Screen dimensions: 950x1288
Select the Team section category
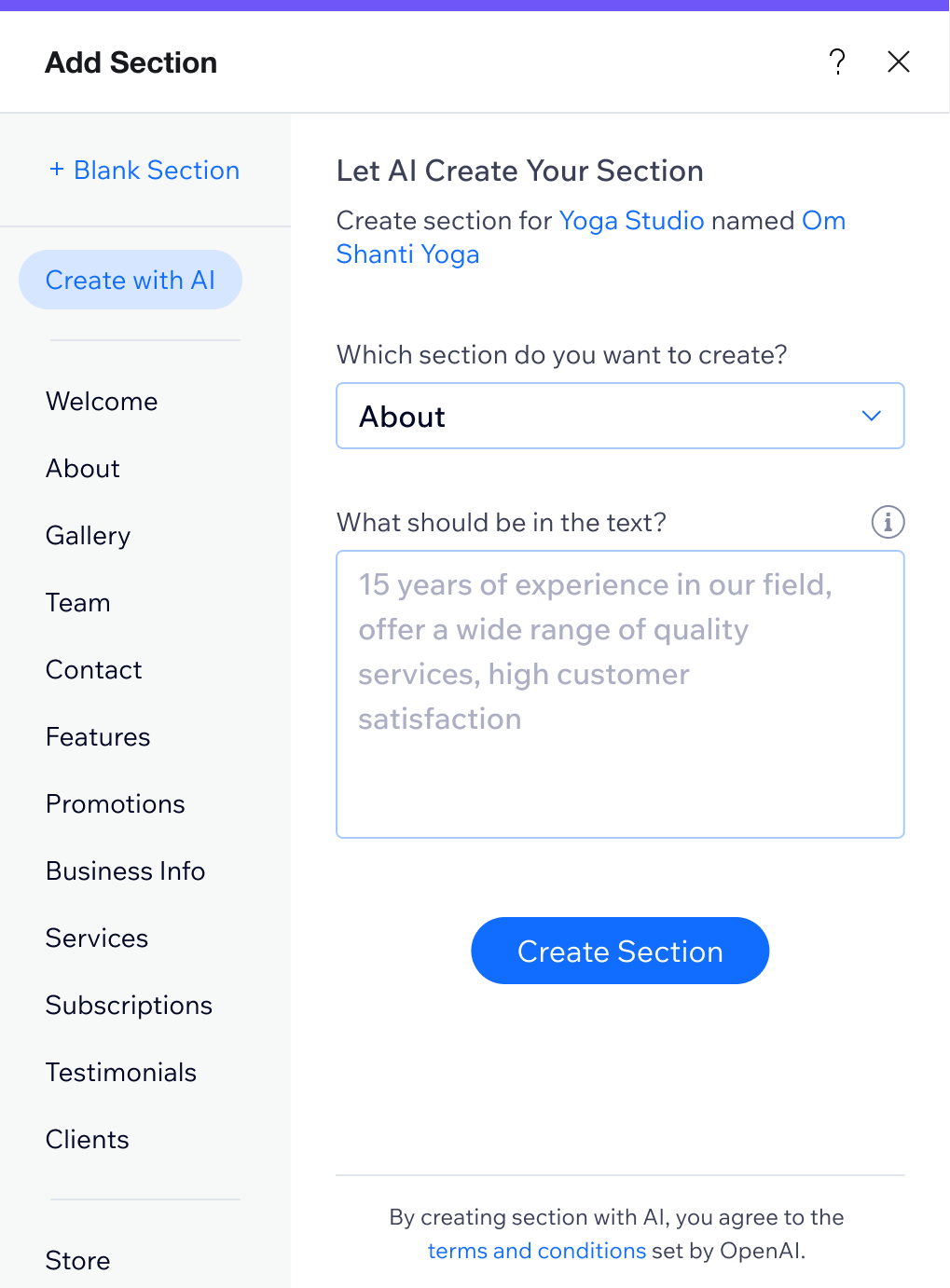pos(78,602)
